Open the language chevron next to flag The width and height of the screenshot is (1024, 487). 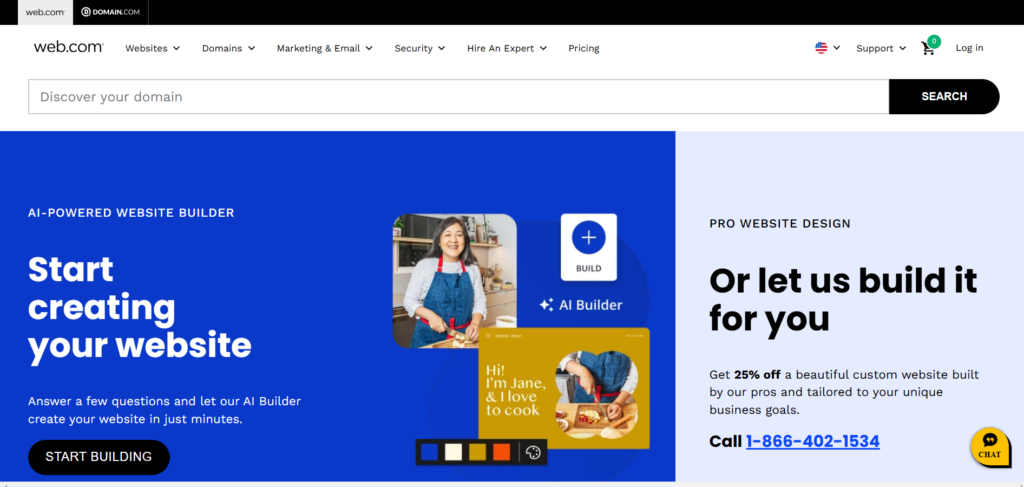coord(837,48)
